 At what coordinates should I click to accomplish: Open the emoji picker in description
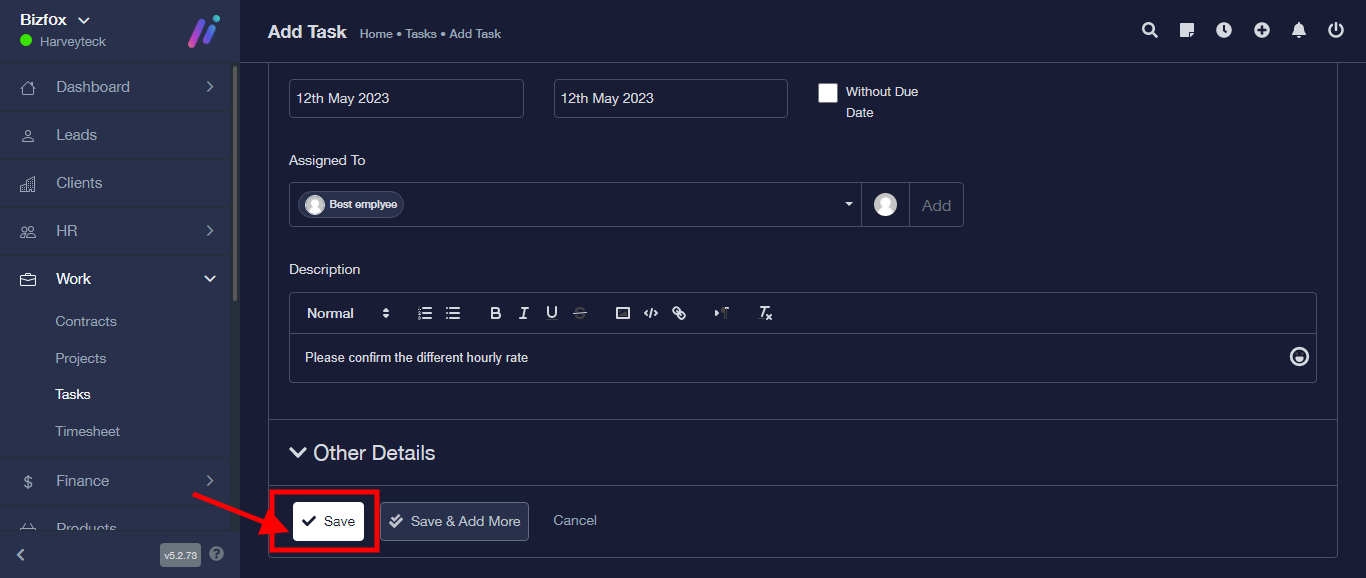tap(1299, 356)
